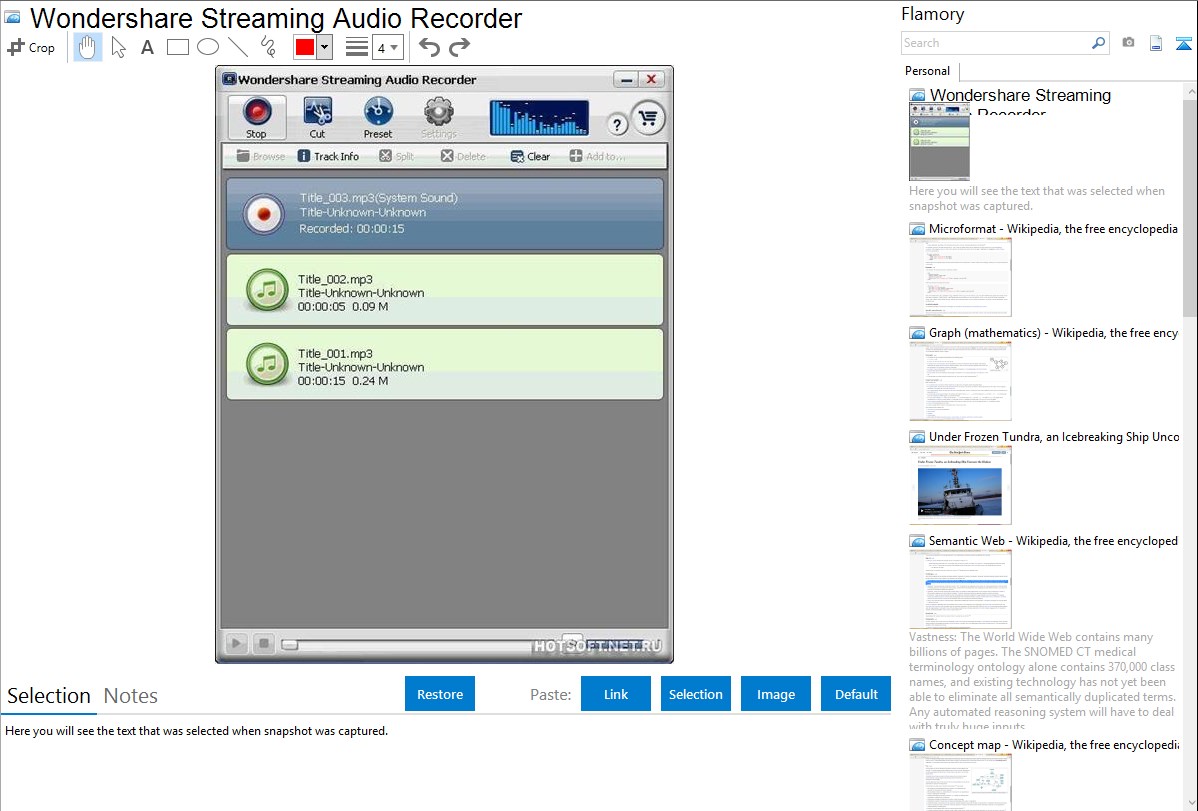The width and height of the screenshot is (1198, 811).
Task: Redo the last annotation
Action: (459, 47)
